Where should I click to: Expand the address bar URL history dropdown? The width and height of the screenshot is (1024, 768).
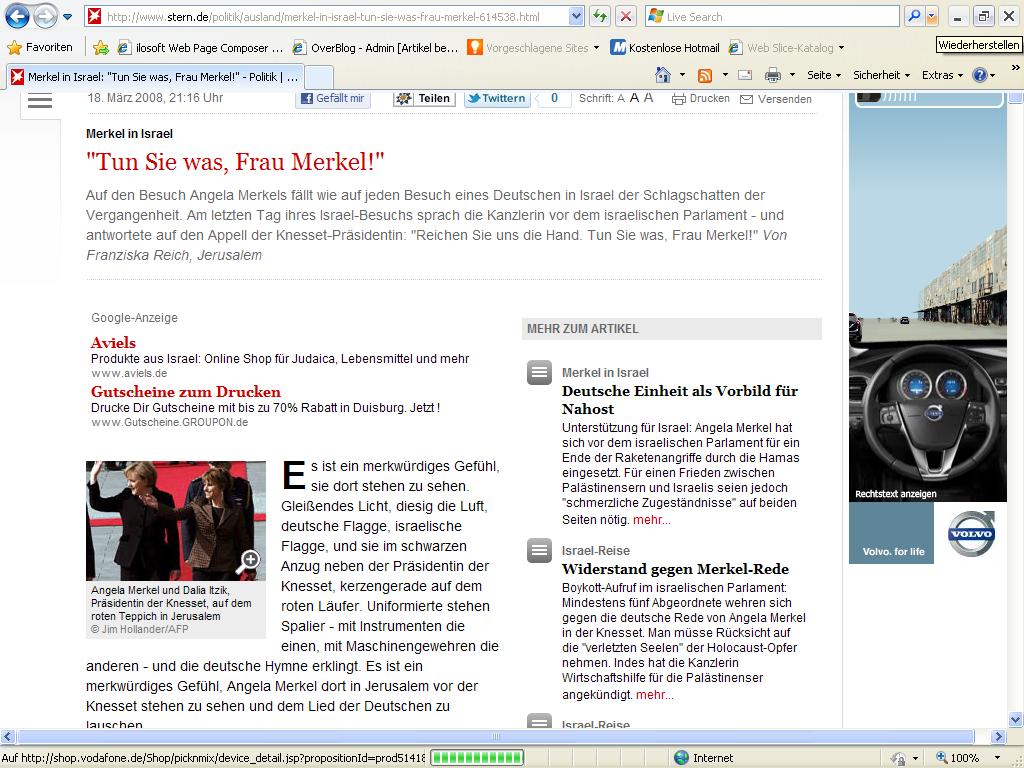[x=576, y=16]
